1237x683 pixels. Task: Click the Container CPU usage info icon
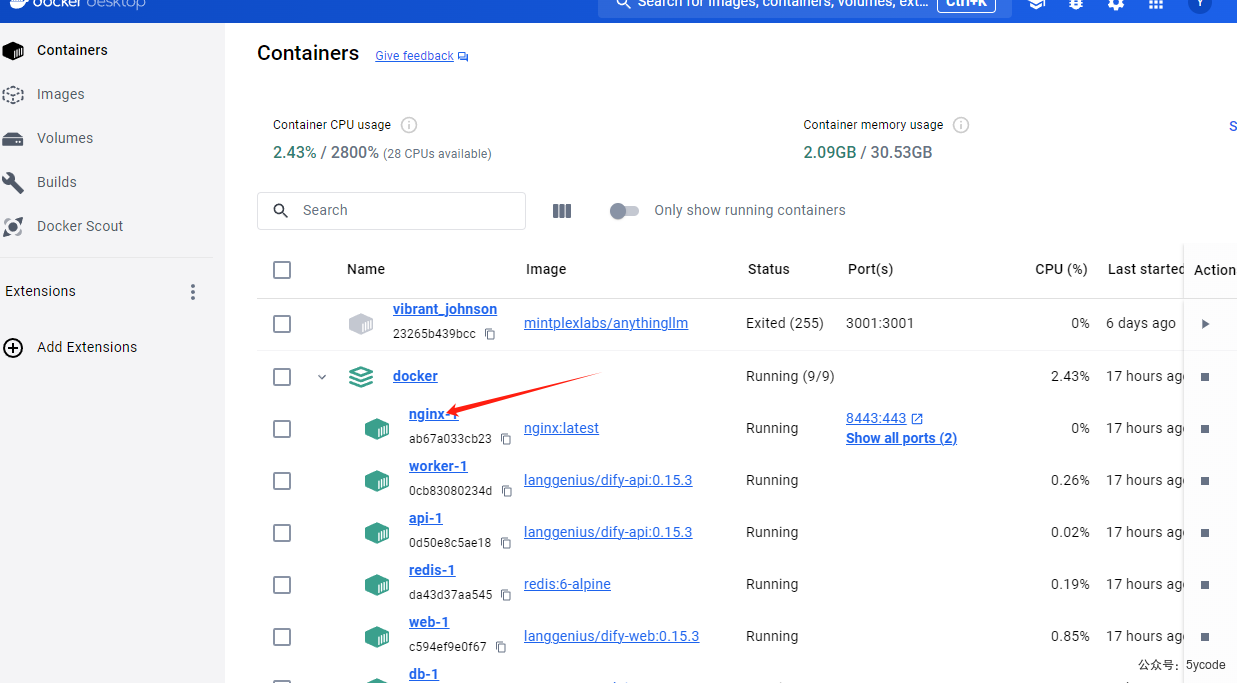[x=409, y=125]
